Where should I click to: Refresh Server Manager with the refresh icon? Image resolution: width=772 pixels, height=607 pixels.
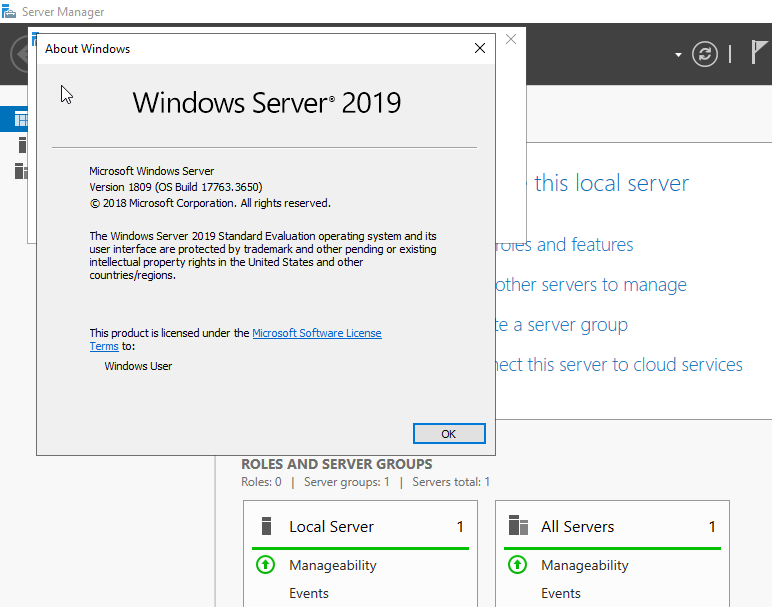[705, 54]
